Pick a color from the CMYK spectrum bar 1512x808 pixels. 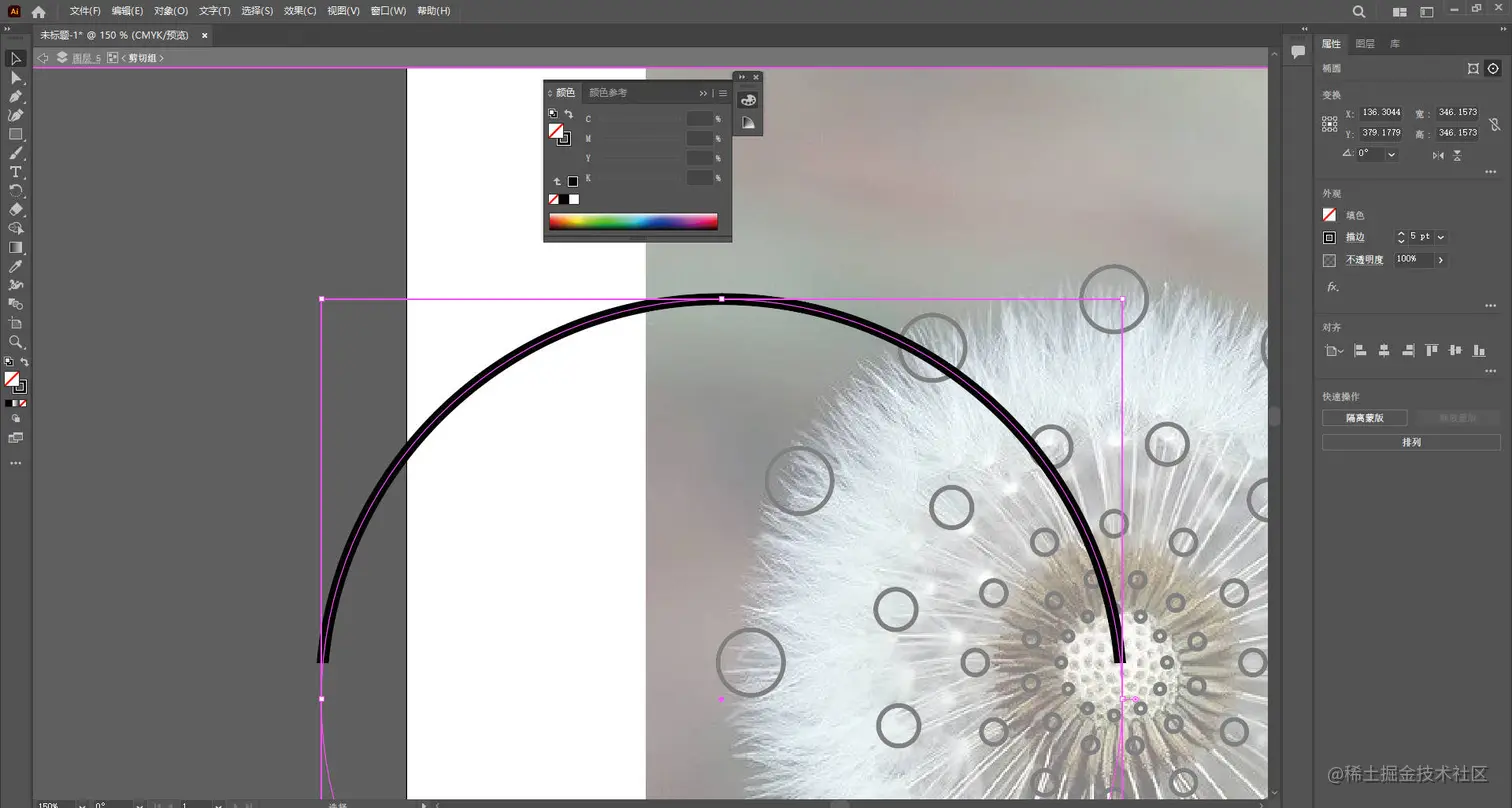click(633, 221)
